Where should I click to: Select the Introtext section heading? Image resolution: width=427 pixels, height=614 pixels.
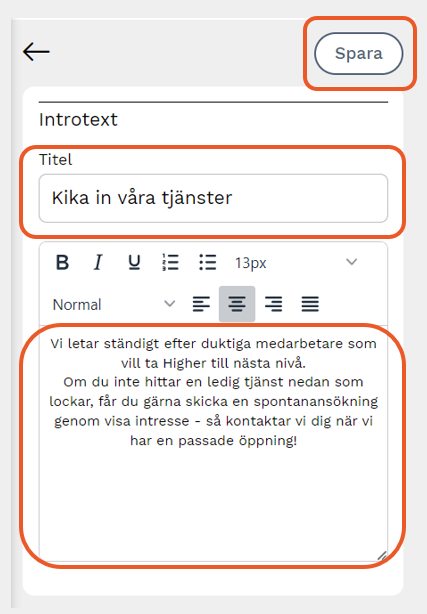point(78,119)
